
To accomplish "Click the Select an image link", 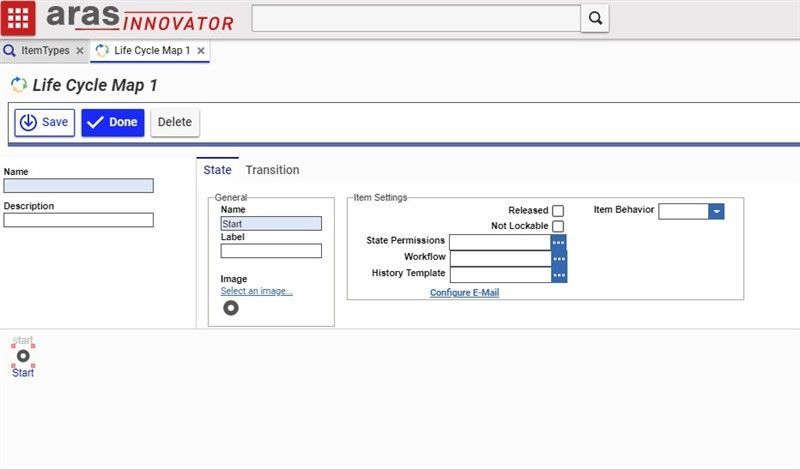I will pyautogui.click(x=256, y=291).
